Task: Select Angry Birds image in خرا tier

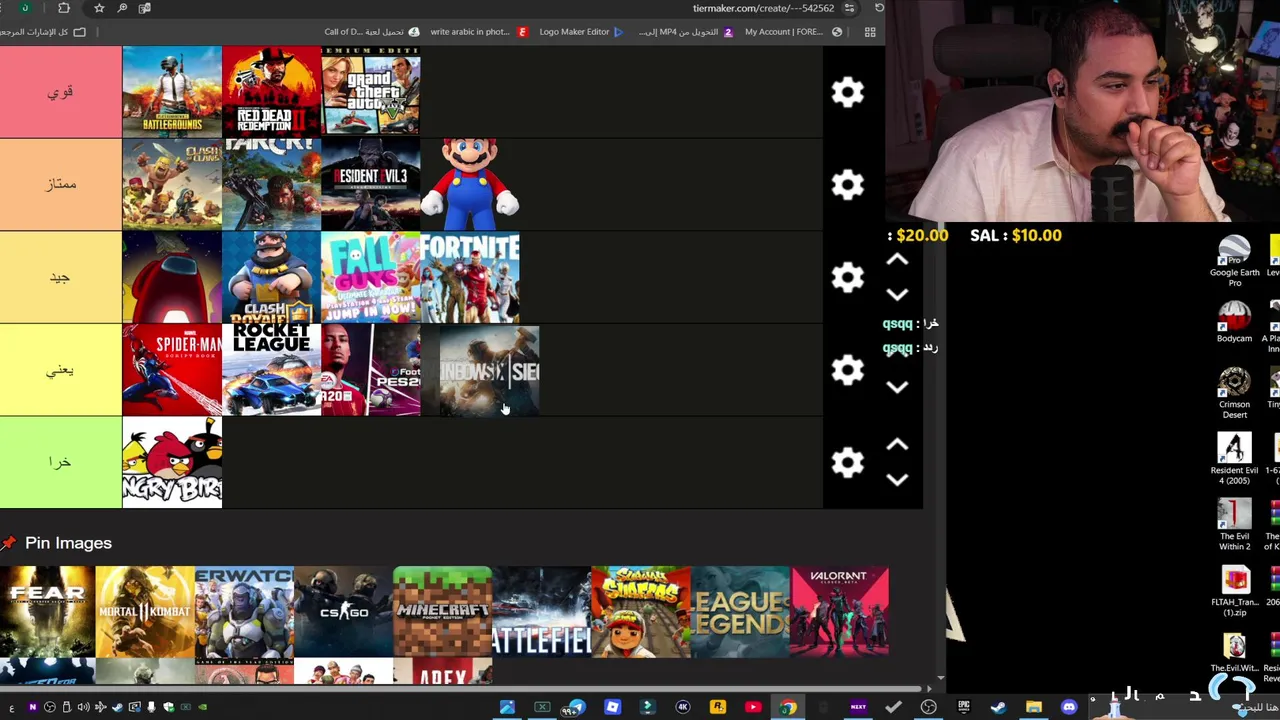Action: click(x=172, y=462)
